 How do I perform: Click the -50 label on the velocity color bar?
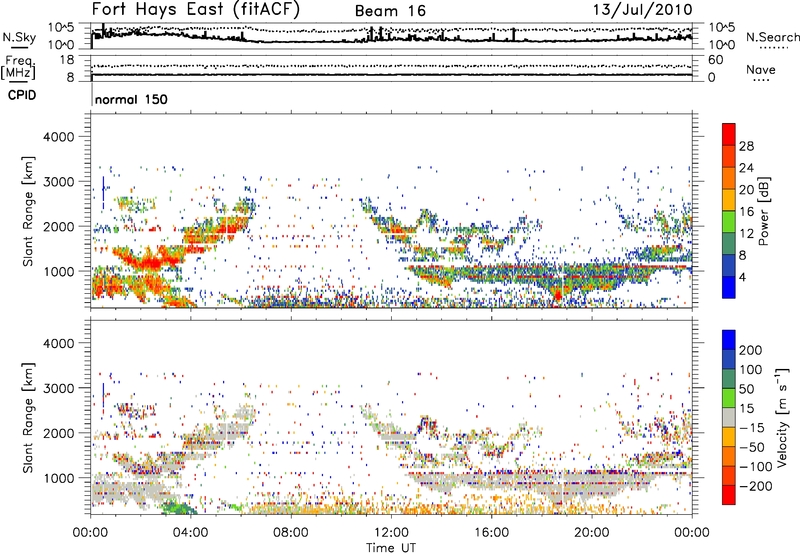click(x=752, y=447)
